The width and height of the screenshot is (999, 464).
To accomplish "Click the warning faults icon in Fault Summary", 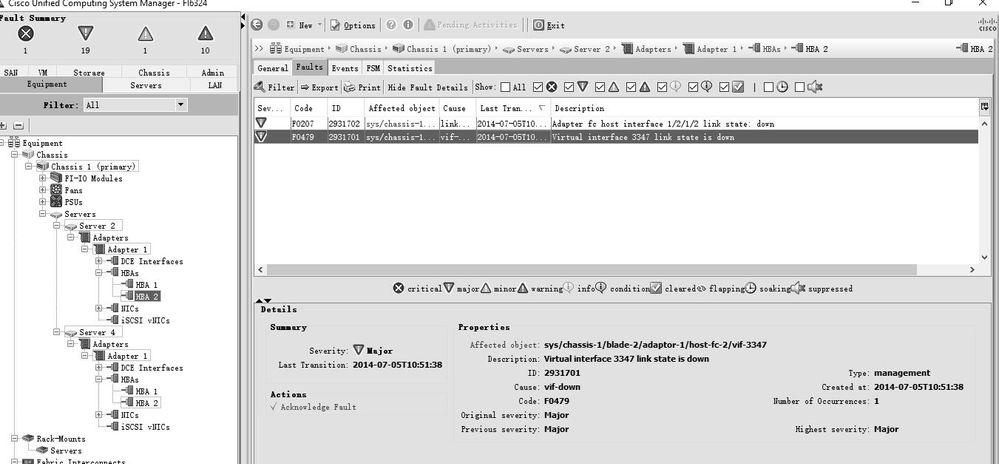I will click(x=205, y=33).
